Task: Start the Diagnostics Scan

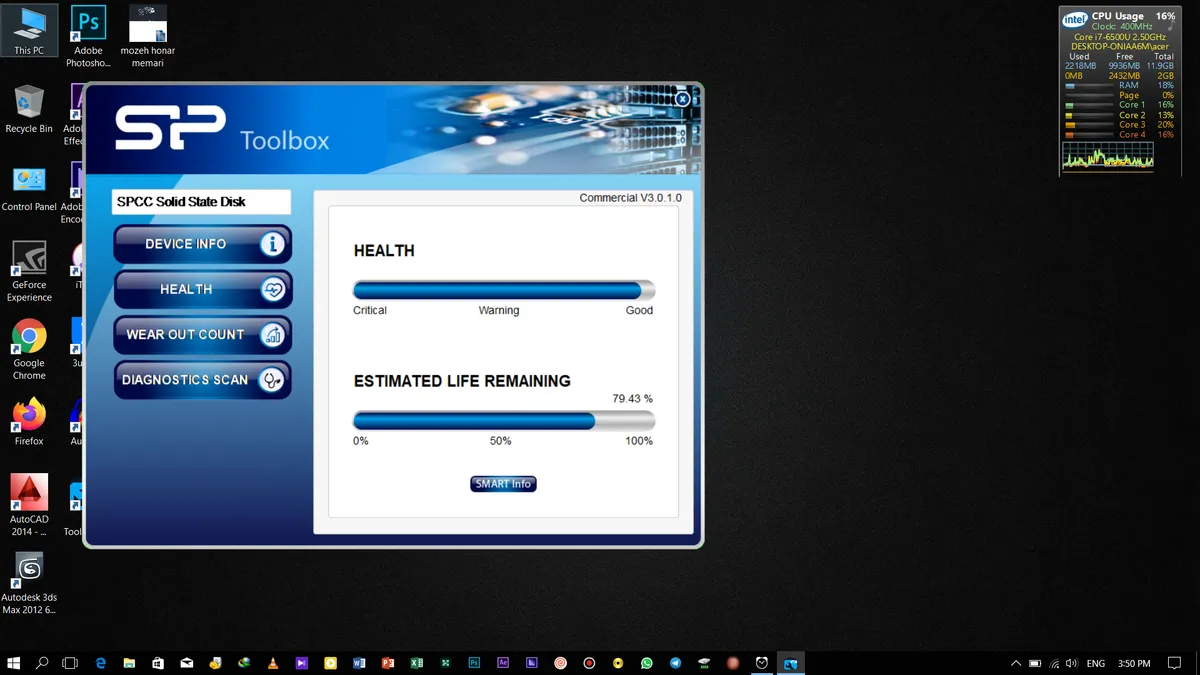Action: pyautogui.click(x=202, y=380)
